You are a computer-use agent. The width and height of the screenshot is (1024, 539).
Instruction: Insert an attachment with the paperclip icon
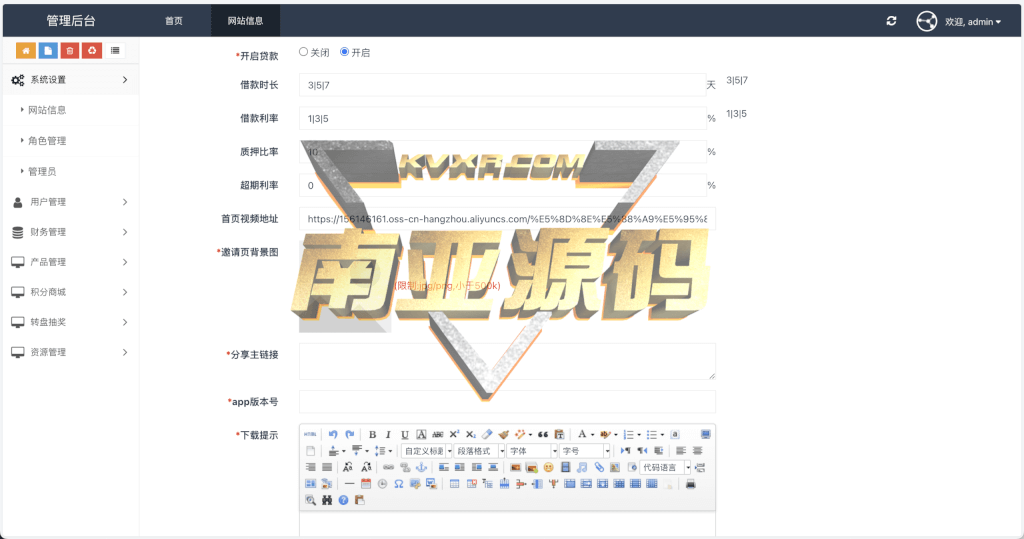click(x=599, y=467)
